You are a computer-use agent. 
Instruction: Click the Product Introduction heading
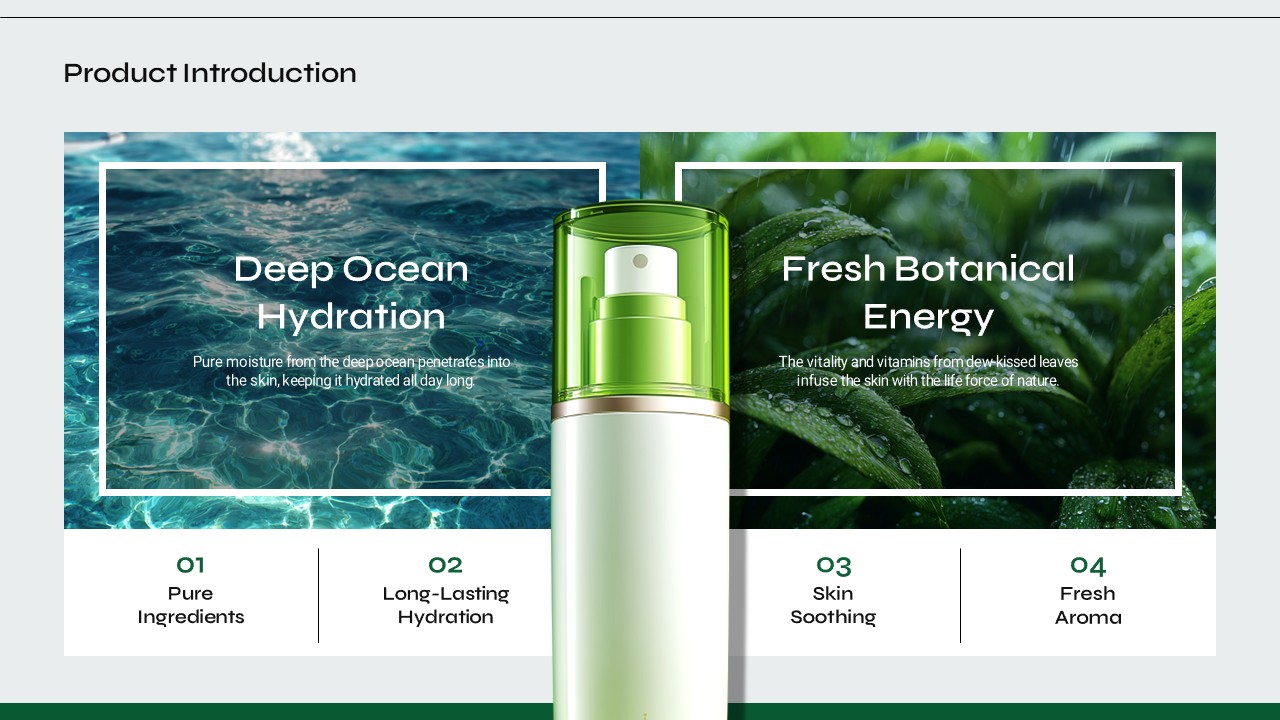point(210,73)
